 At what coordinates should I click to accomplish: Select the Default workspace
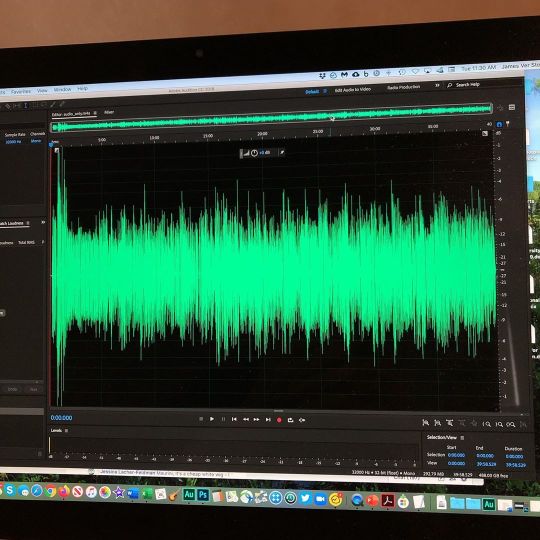coord(312,92)
